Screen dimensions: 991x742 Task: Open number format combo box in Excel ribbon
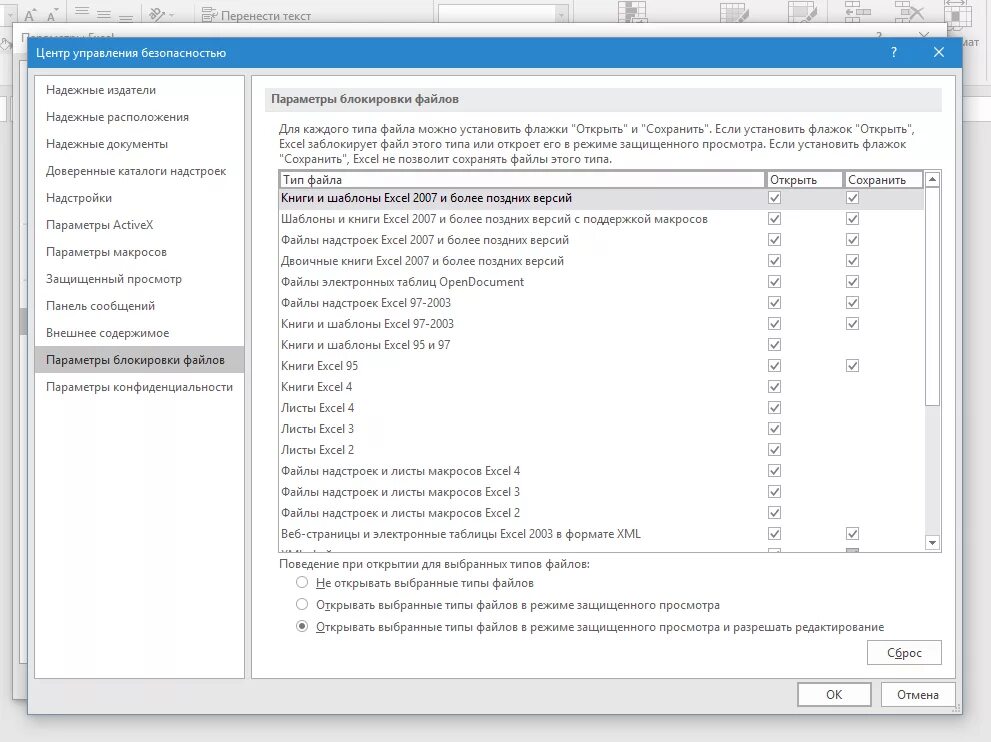point(503,14)
